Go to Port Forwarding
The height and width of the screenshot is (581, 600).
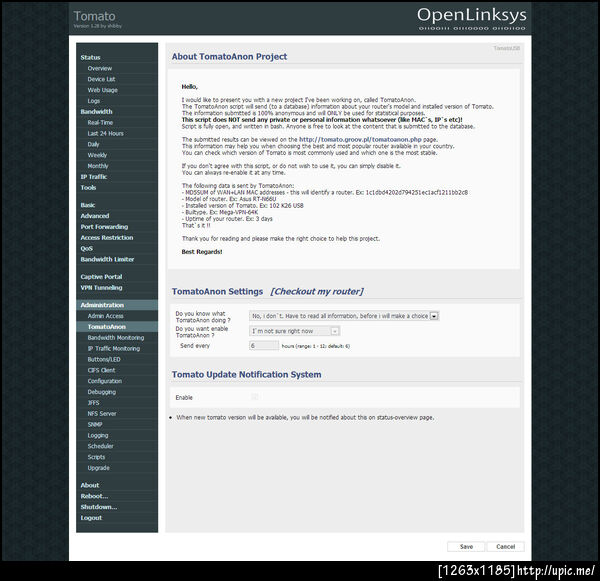104,227
